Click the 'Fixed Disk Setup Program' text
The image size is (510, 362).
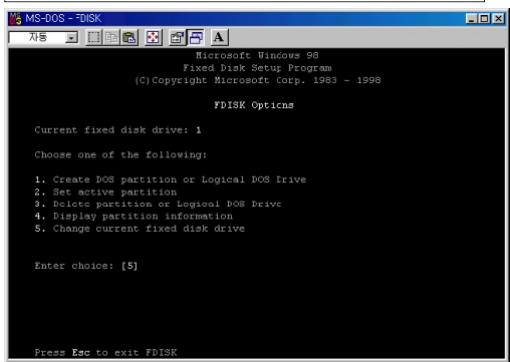257,68
